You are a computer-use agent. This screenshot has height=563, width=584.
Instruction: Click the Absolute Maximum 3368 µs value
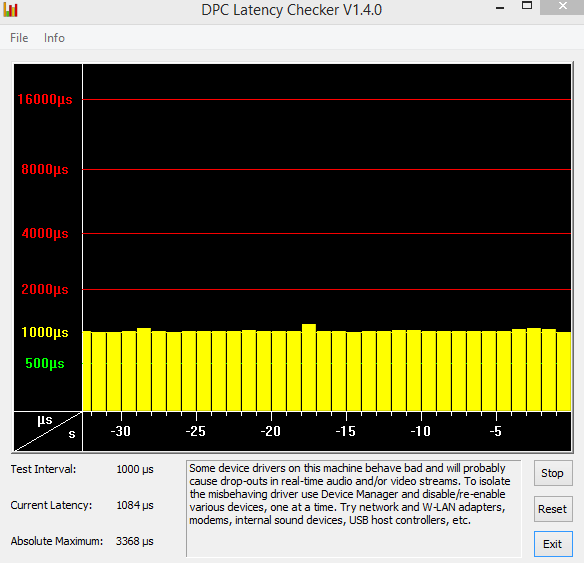pos(134,541)
